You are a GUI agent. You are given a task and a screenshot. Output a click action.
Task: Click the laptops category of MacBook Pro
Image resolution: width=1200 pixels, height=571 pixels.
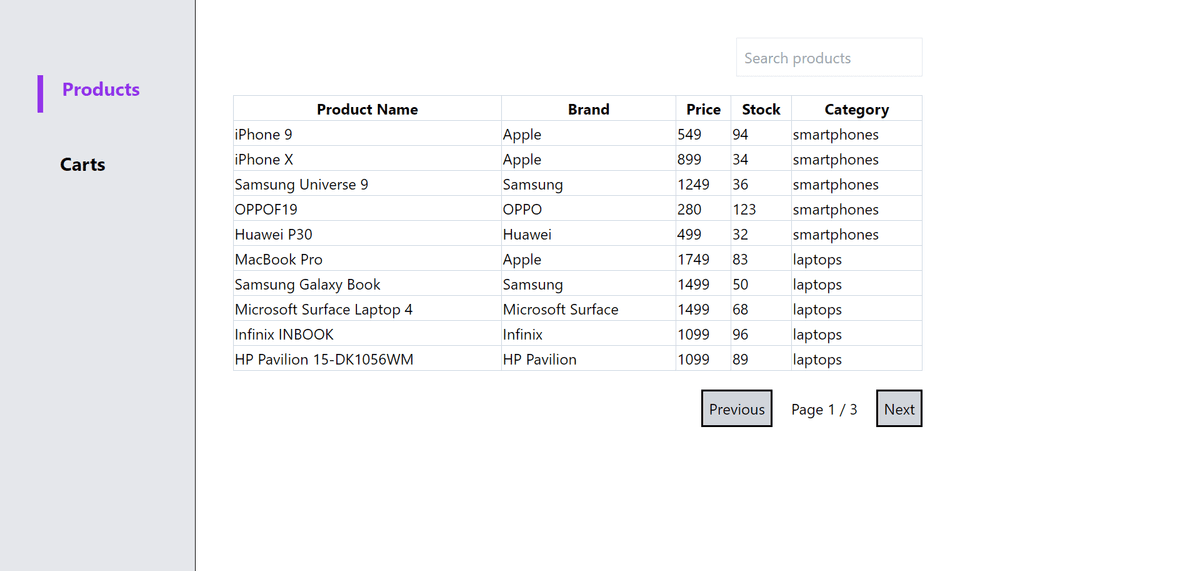817,259
